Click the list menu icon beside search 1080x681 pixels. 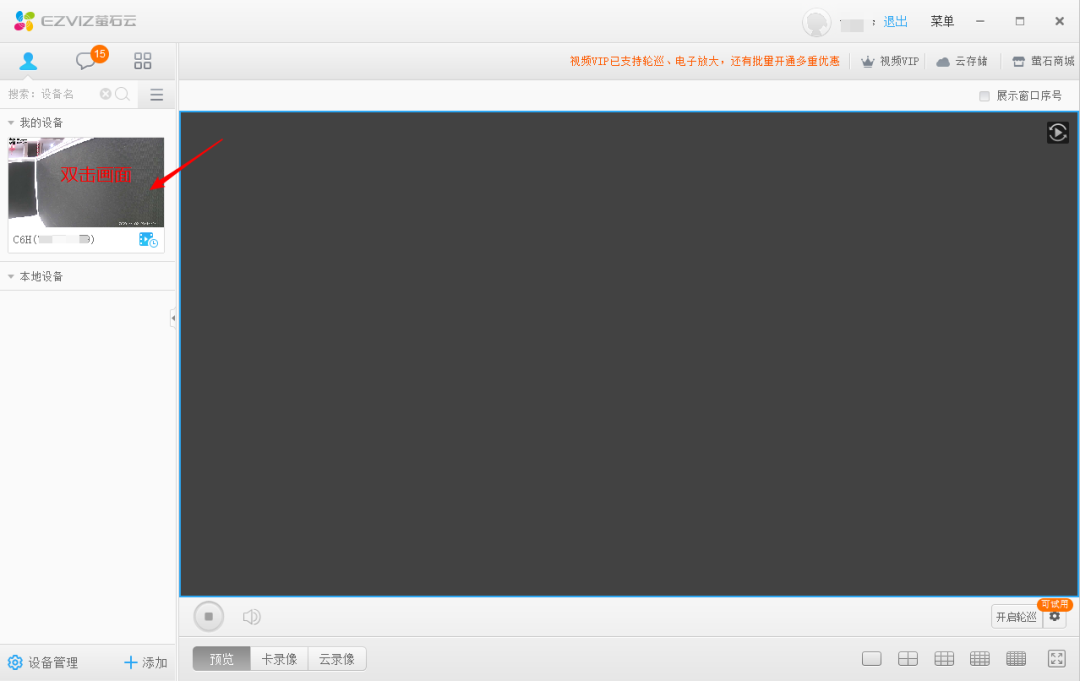coord(156,95)
